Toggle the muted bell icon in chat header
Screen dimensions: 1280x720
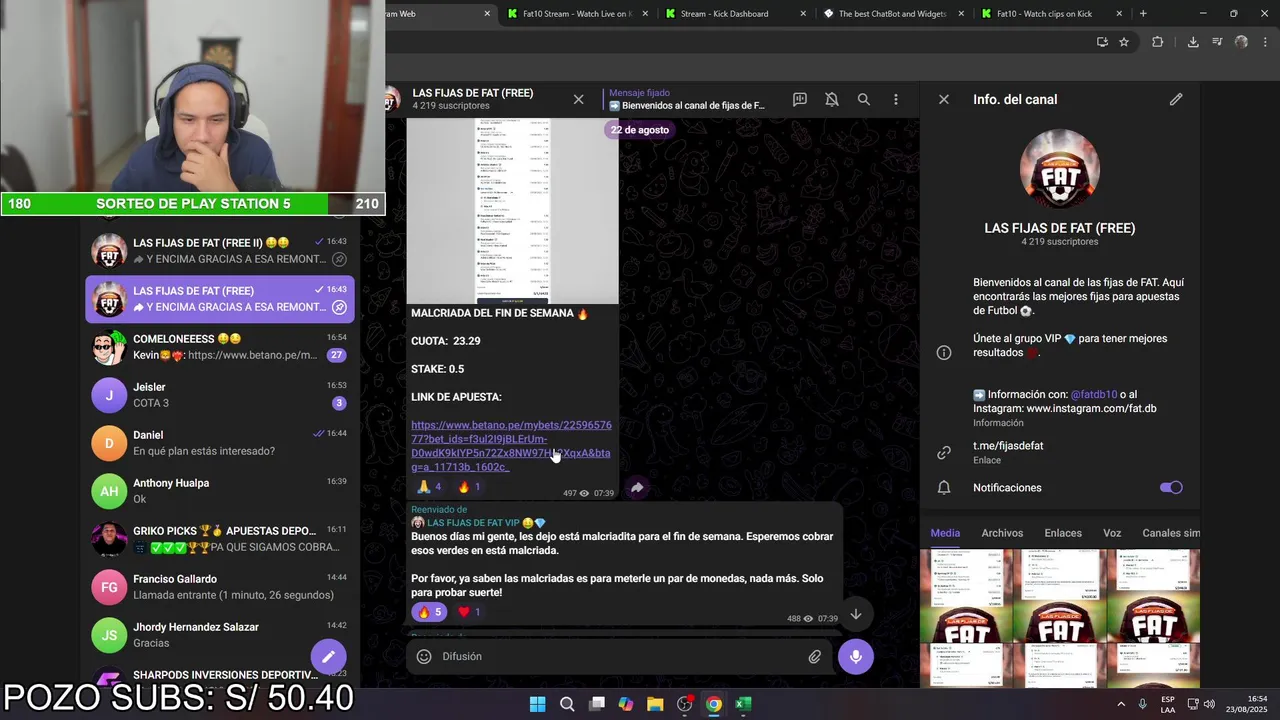click(x=832, y=99)
